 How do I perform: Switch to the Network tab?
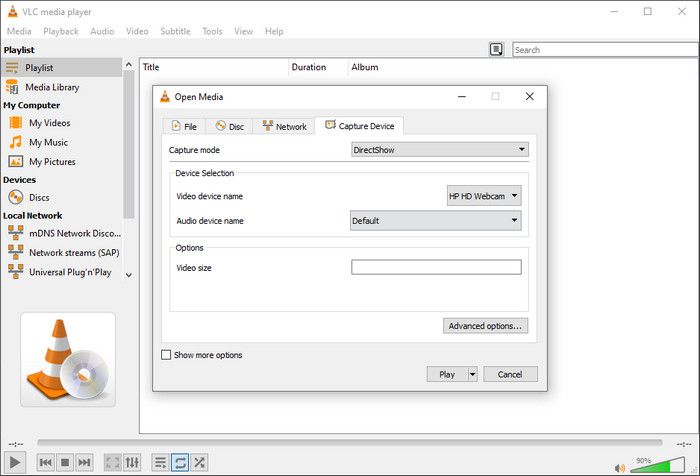pyautogui.click(x=284, y=126)
